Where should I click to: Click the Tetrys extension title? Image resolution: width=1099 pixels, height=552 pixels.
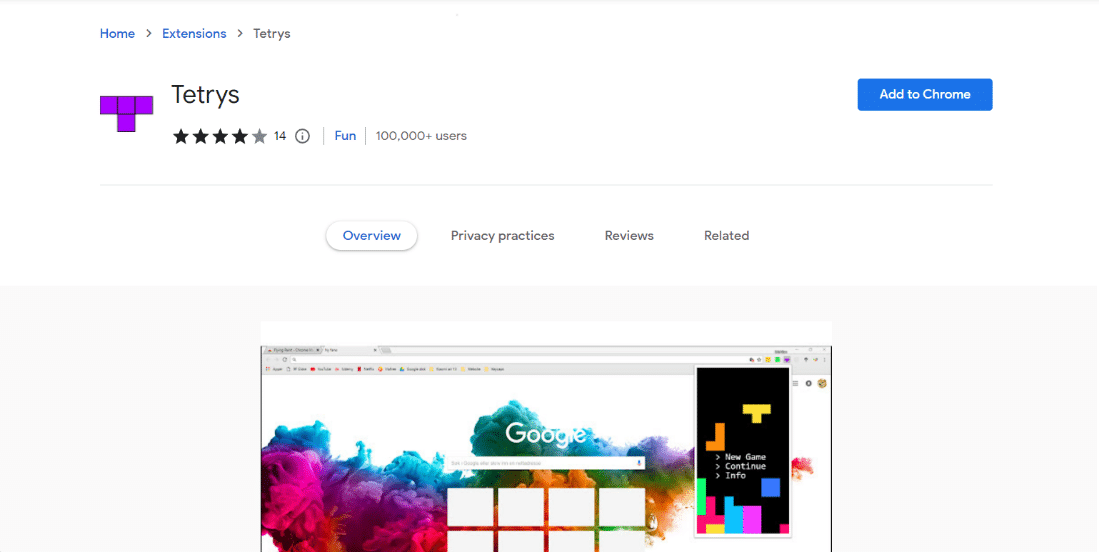205,95
